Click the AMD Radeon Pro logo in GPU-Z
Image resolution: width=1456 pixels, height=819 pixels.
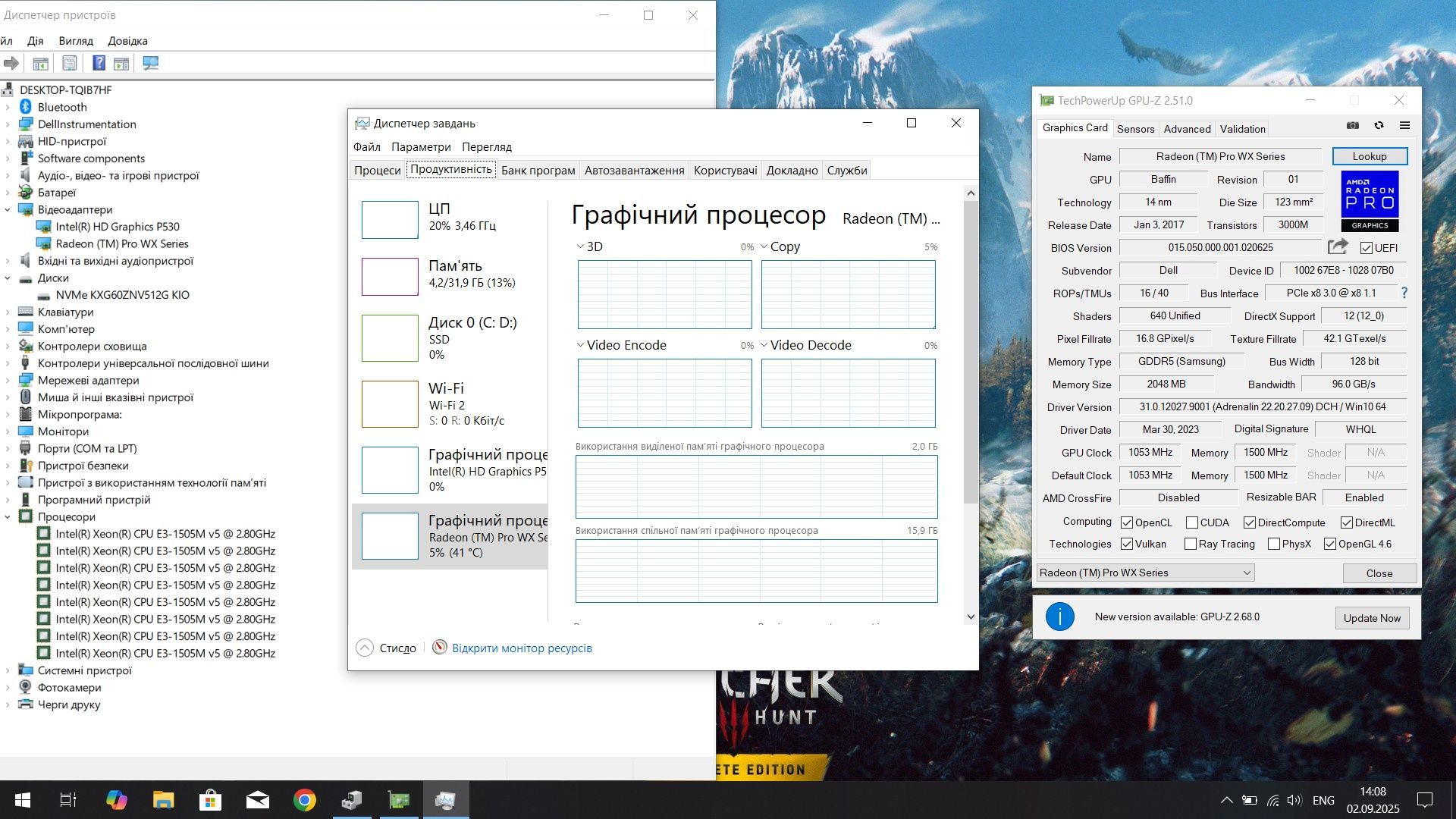tap(1370, 201)
